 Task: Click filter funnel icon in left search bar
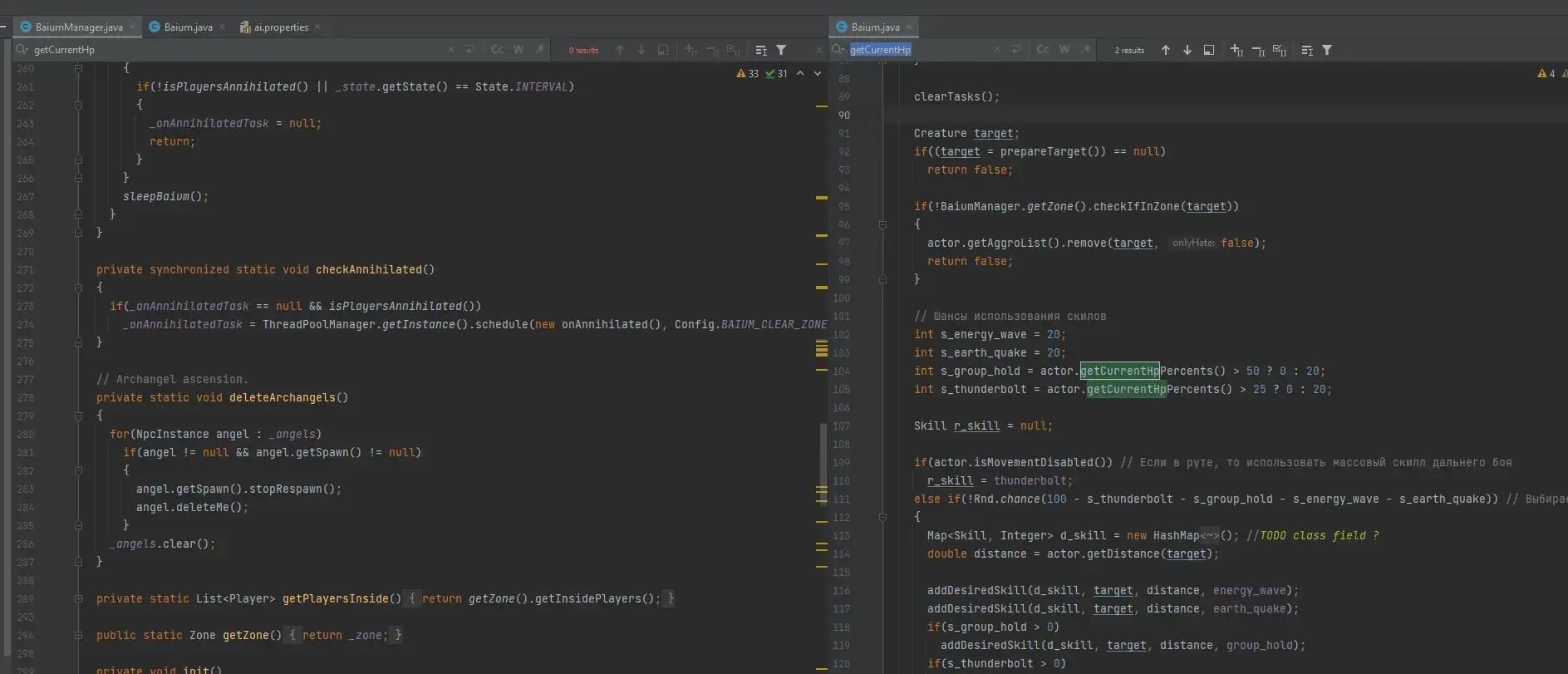point(781,50)
